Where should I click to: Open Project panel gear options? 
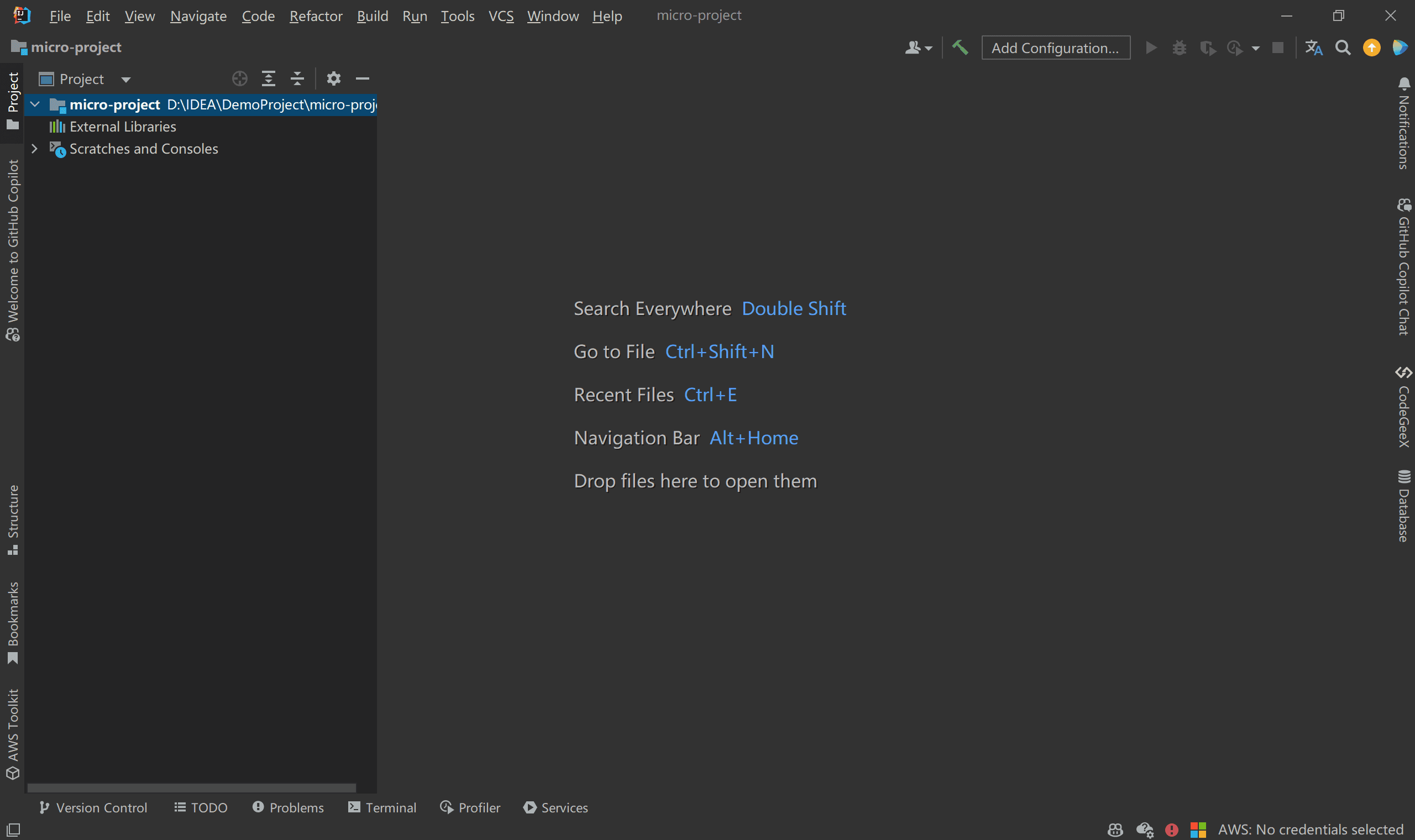tap(334, 78)
